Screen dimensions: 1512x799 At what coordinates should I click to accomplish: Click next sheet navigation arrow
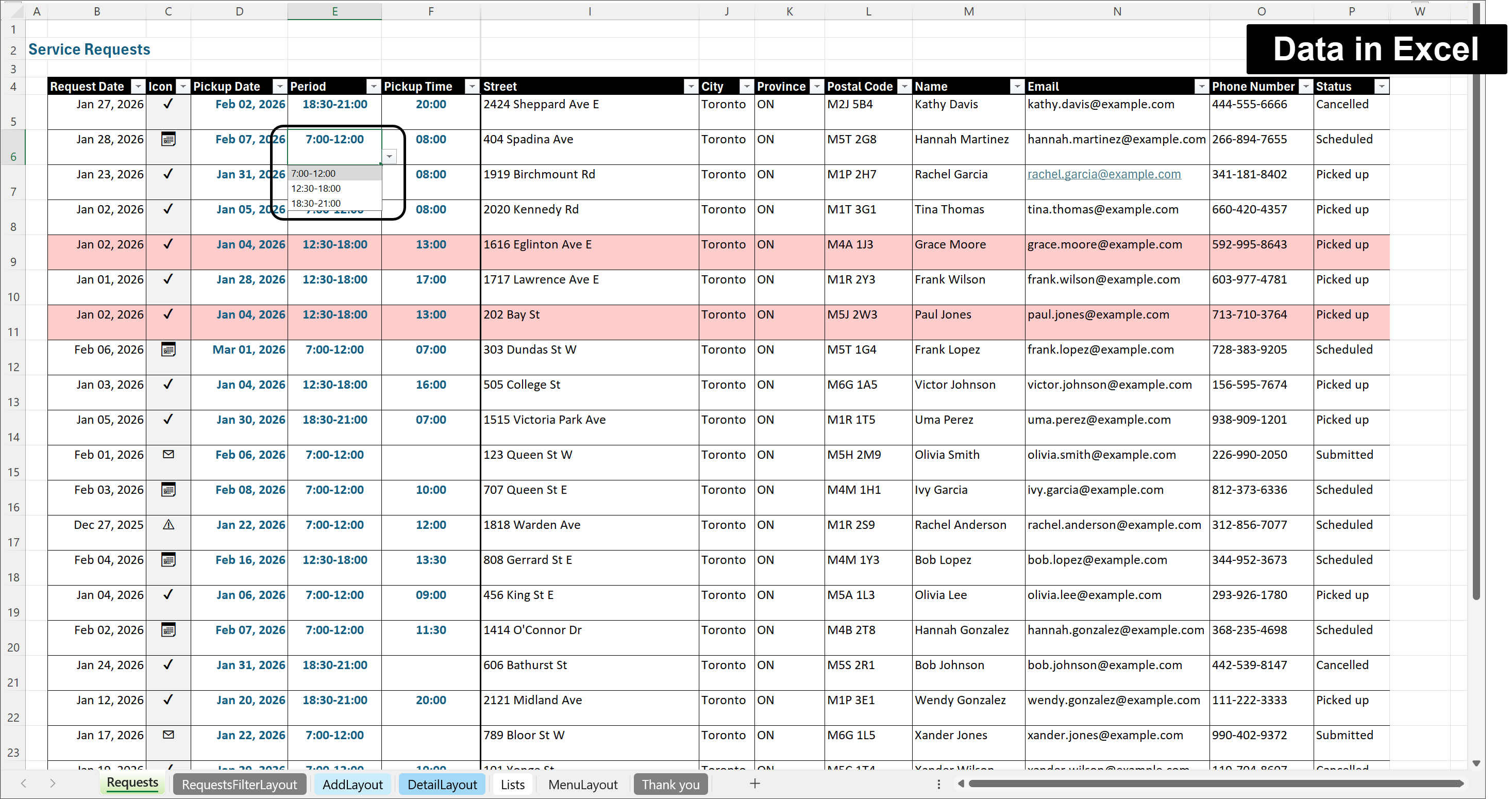52,784
